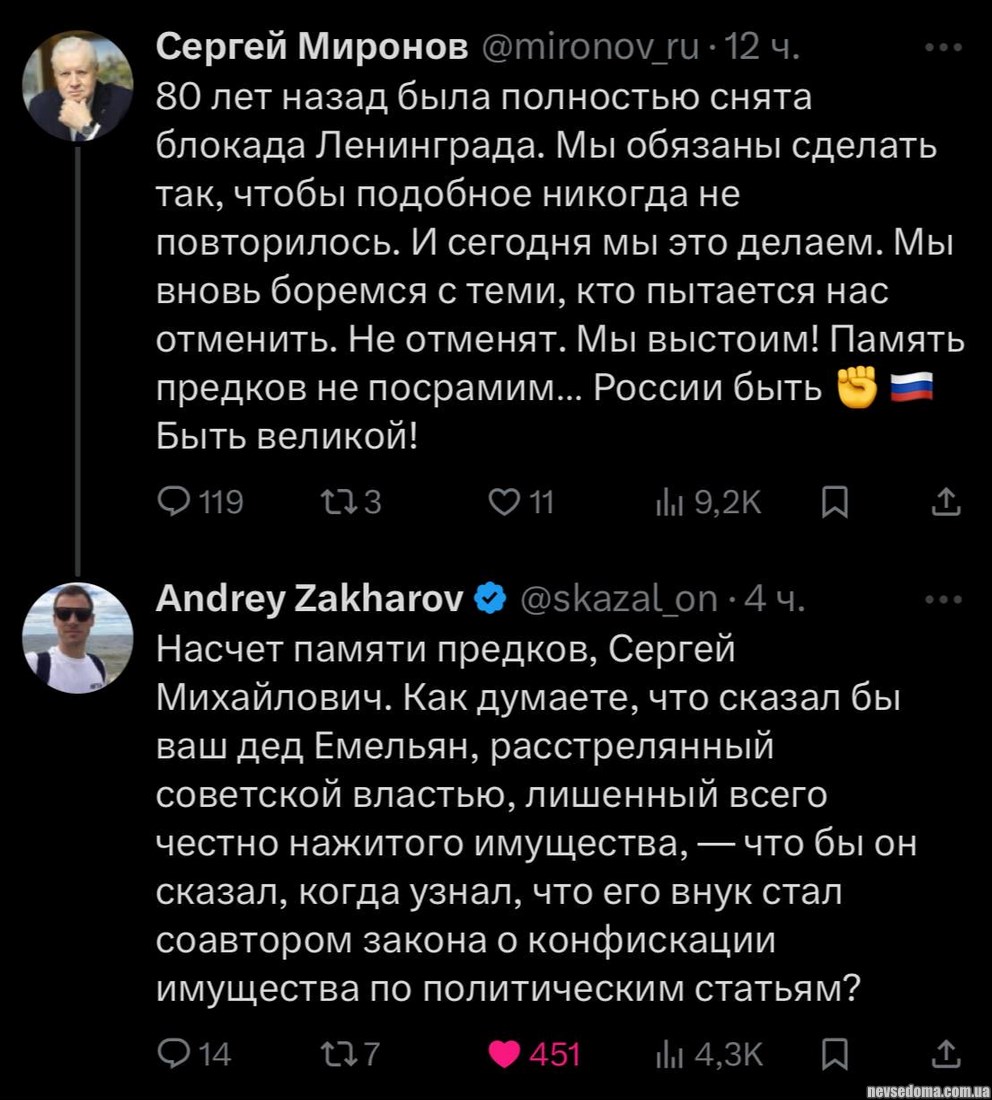Click the 12 ч. timestamp on Mironov's tweet

pos(760,47)
